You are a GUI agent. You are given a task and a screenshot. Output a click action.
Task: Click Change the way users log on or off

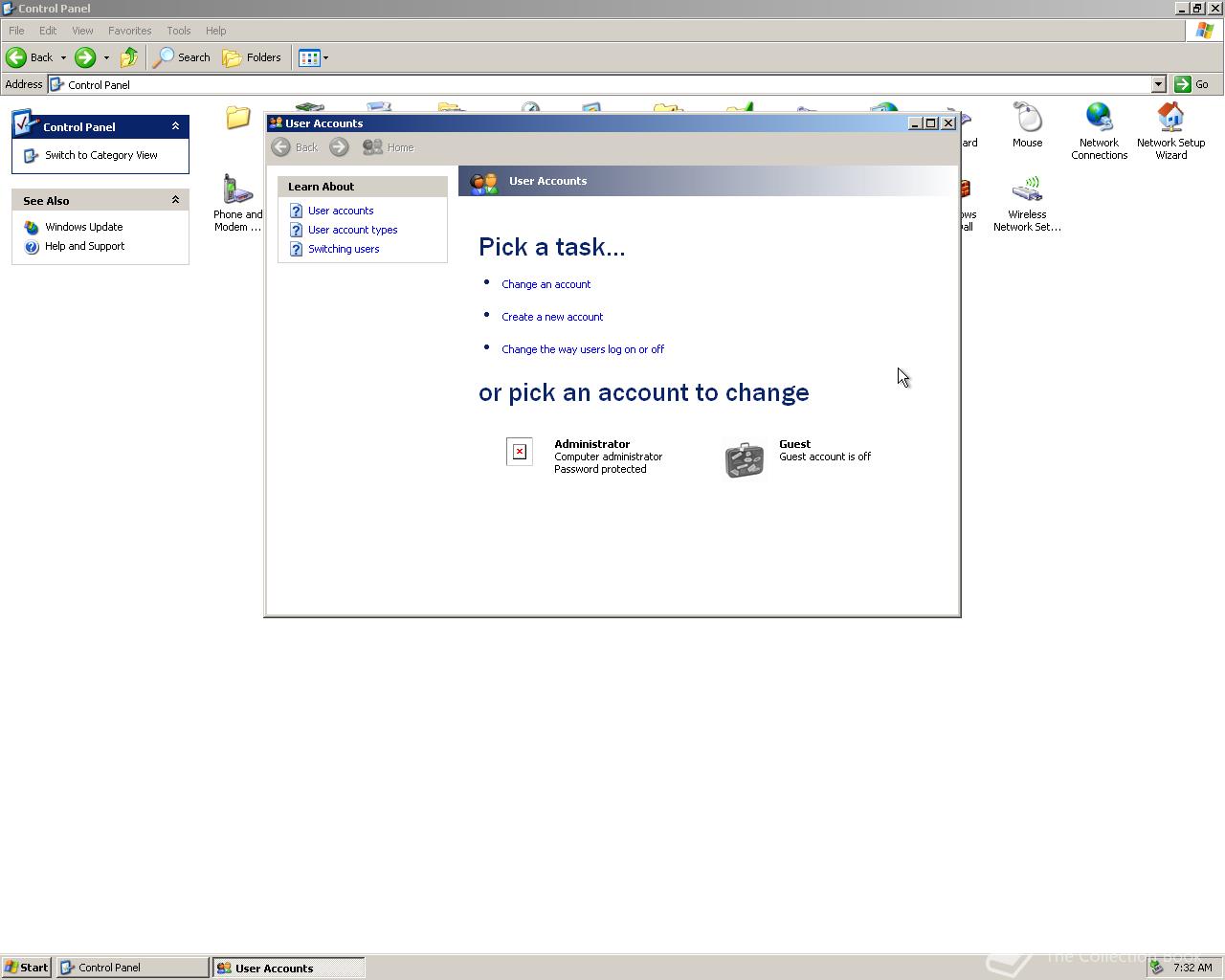[583, 349]
